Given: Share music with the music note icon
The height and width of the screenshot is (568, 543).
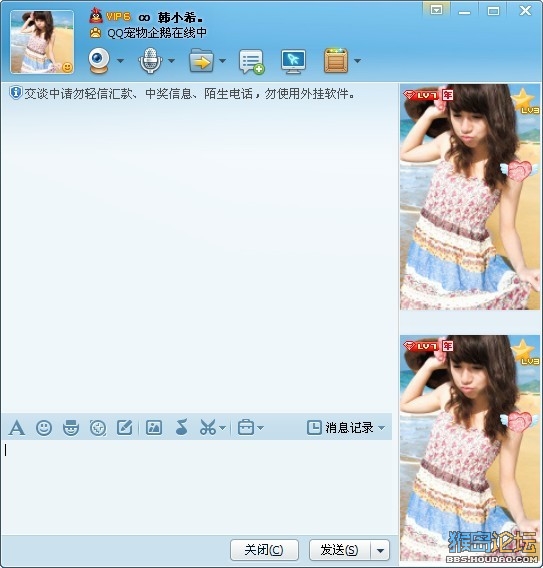Looking at the screenshot, I should pyautogui.click(x=181, y=427).
